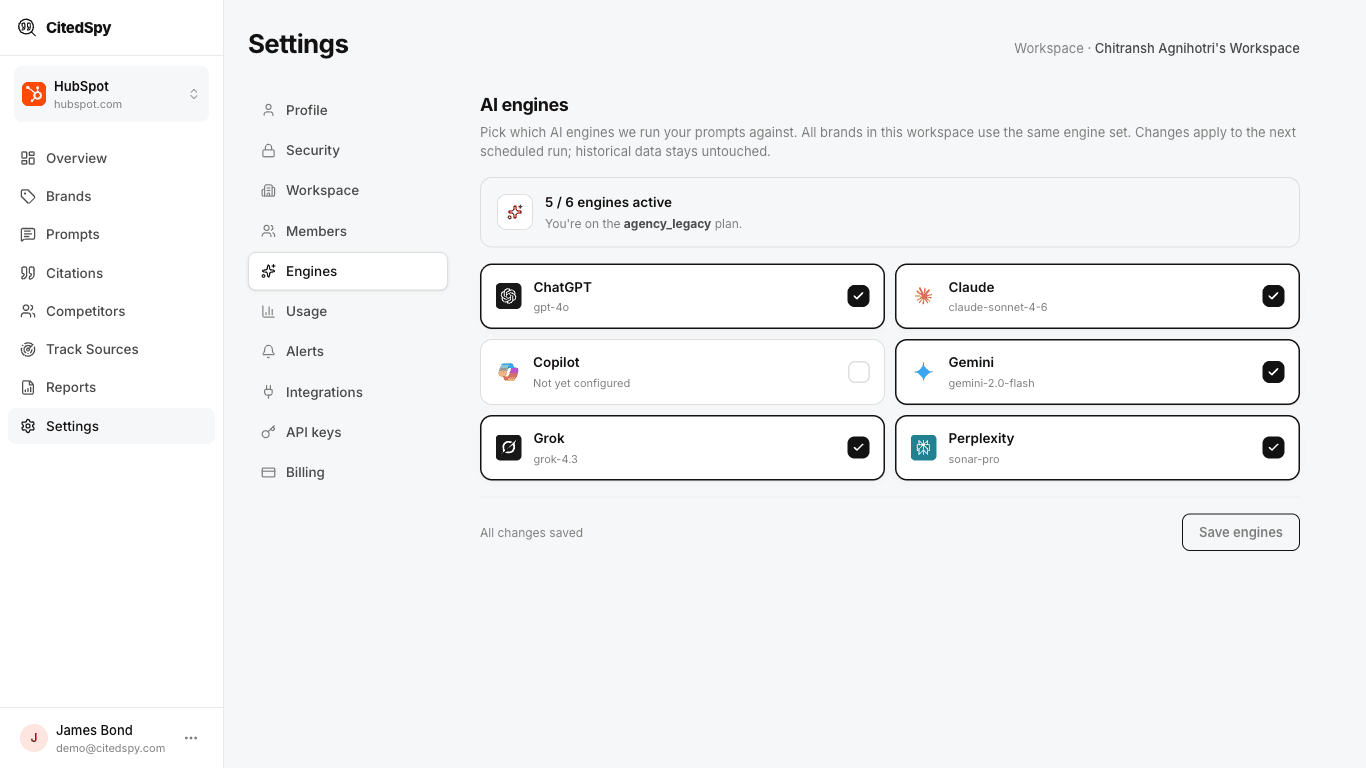Viewport: 1366px width, 768px height.
Task: Click the Settings gear icon in sidebar
Action: tap(28, 426)
